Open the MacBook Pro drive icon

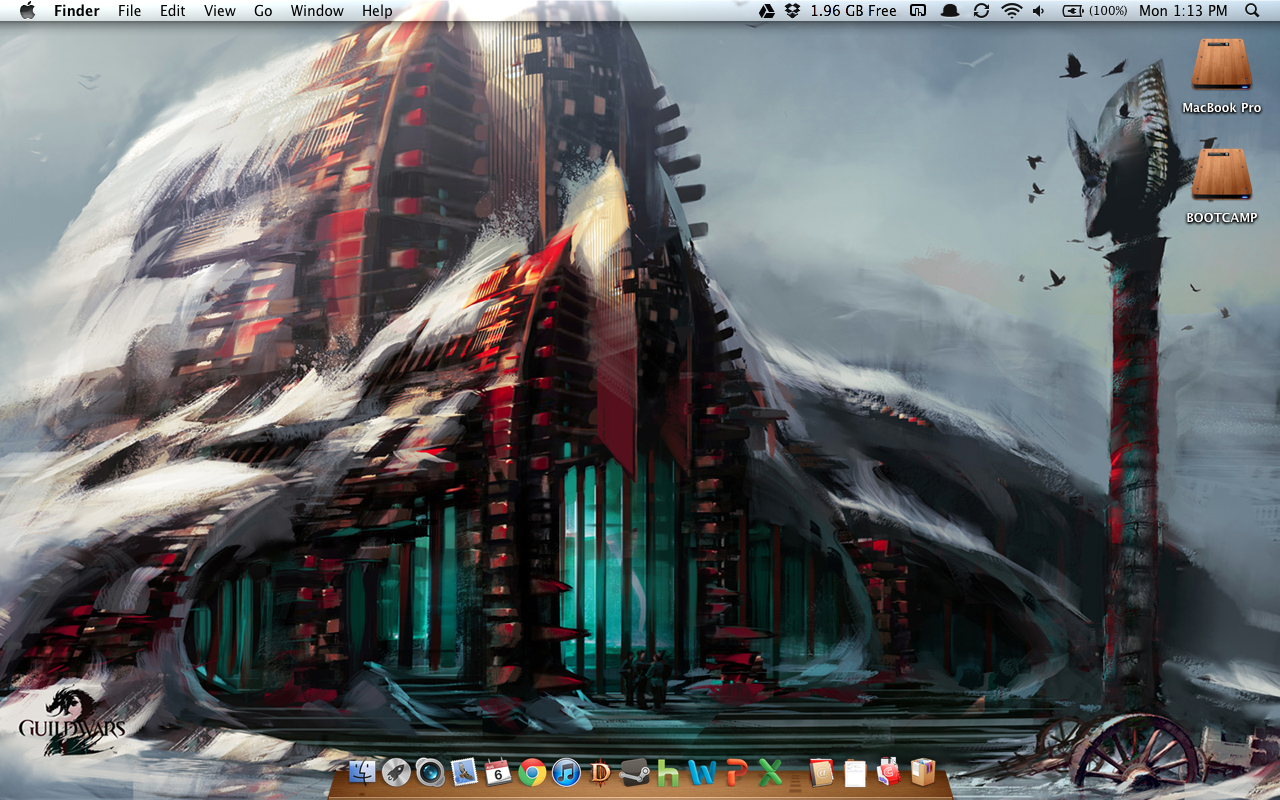(1221, 64)
